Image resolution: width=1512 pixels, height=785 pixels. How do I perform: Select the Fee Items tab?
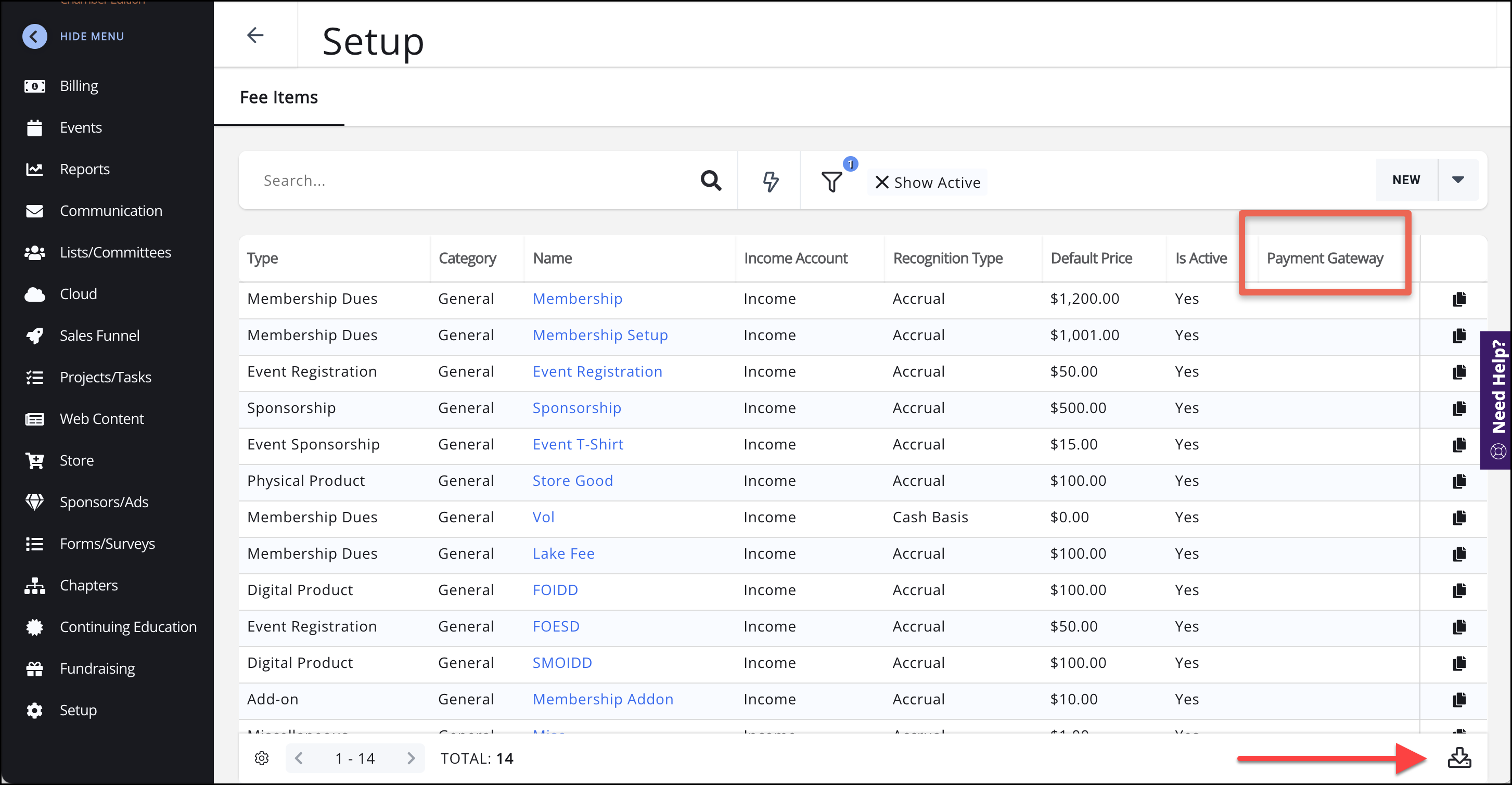pos(279,97)
